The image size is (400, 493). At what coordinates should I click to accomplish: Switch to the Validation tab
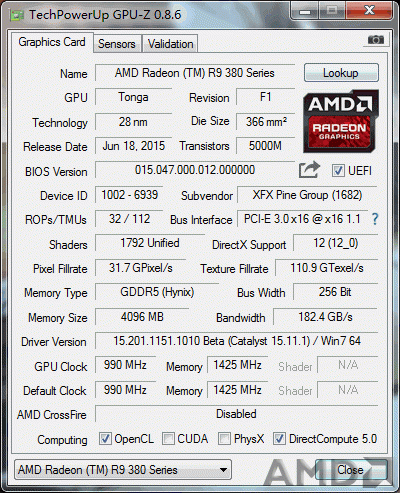click(x=170, y=44)
